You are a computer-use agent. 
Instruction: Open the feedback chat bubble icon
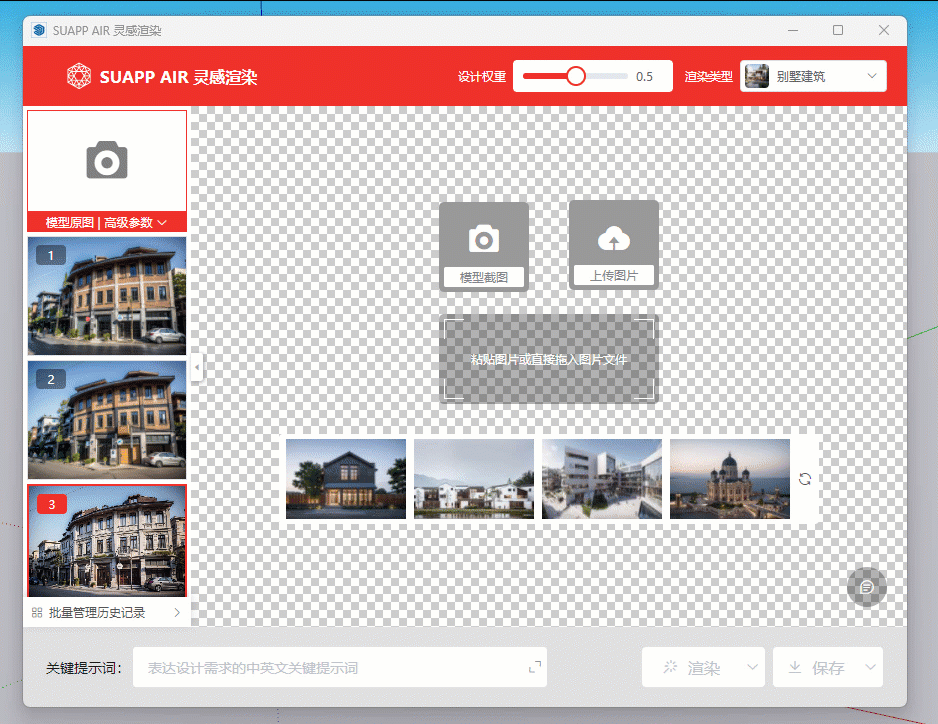tap(866, 587)
